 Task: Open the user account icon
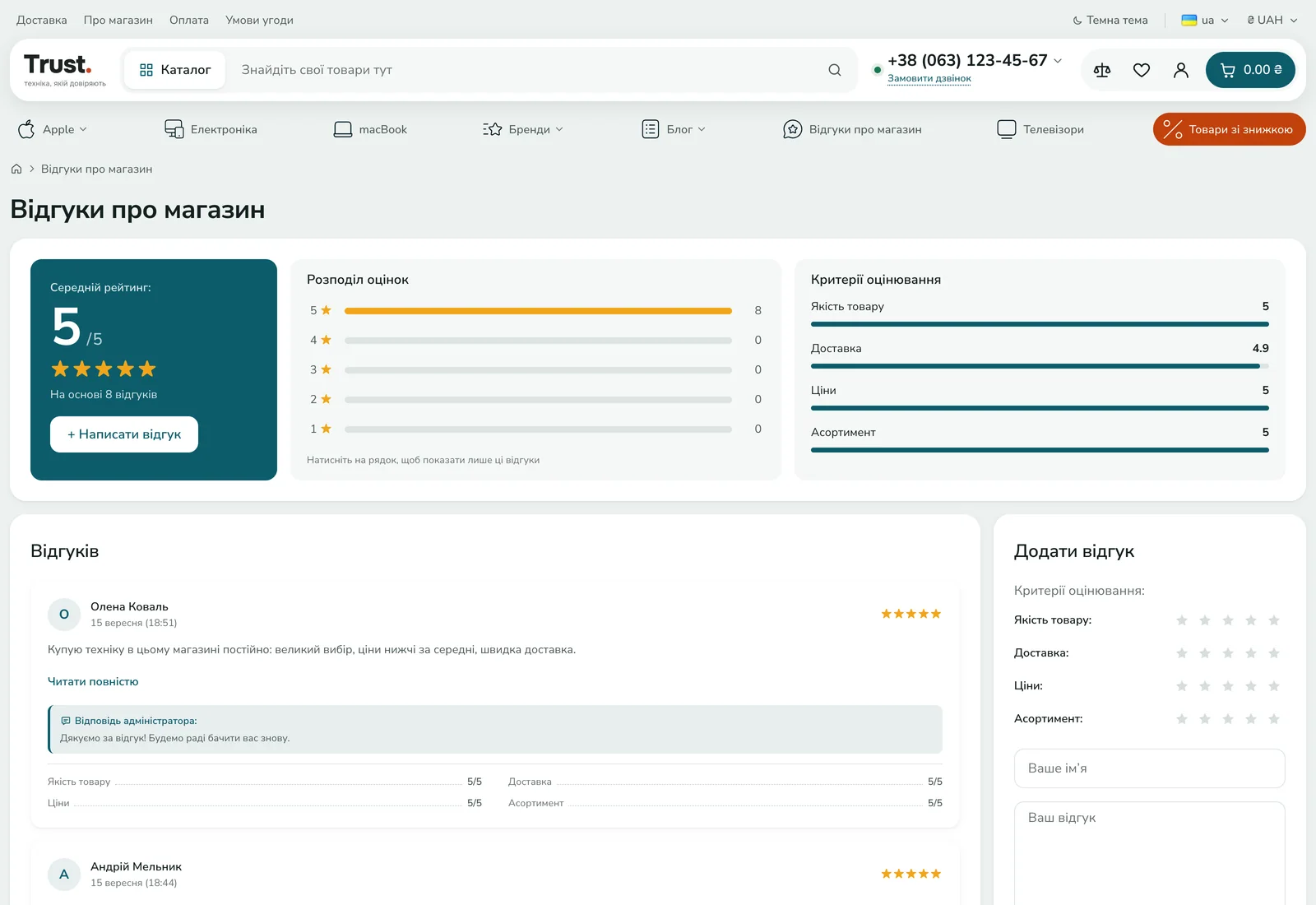[x=1181, y=70]
